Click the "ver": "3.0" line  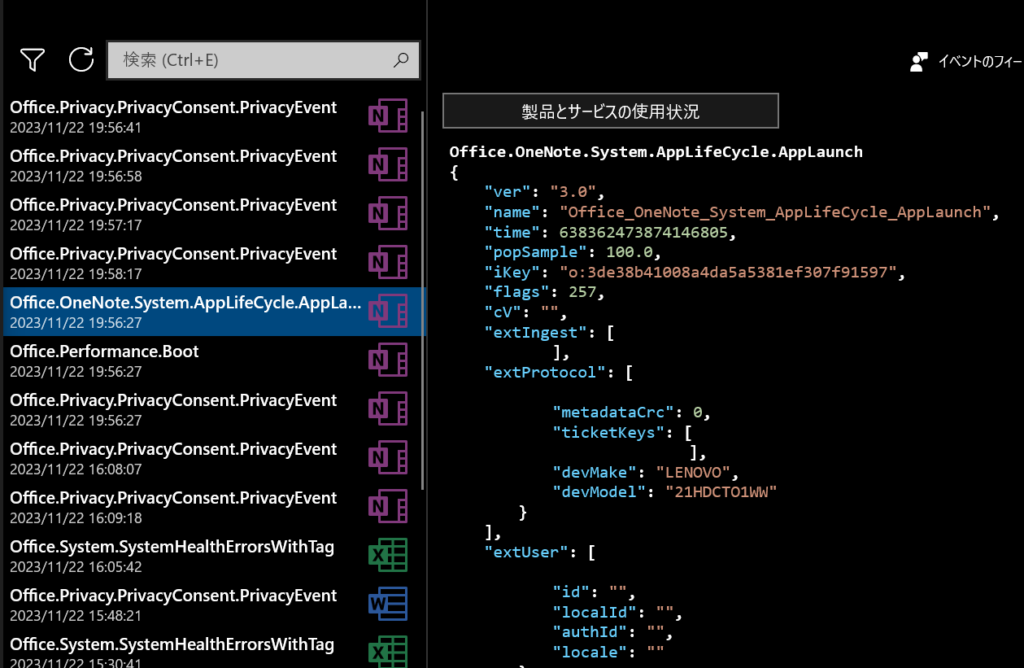click(544, 192)
